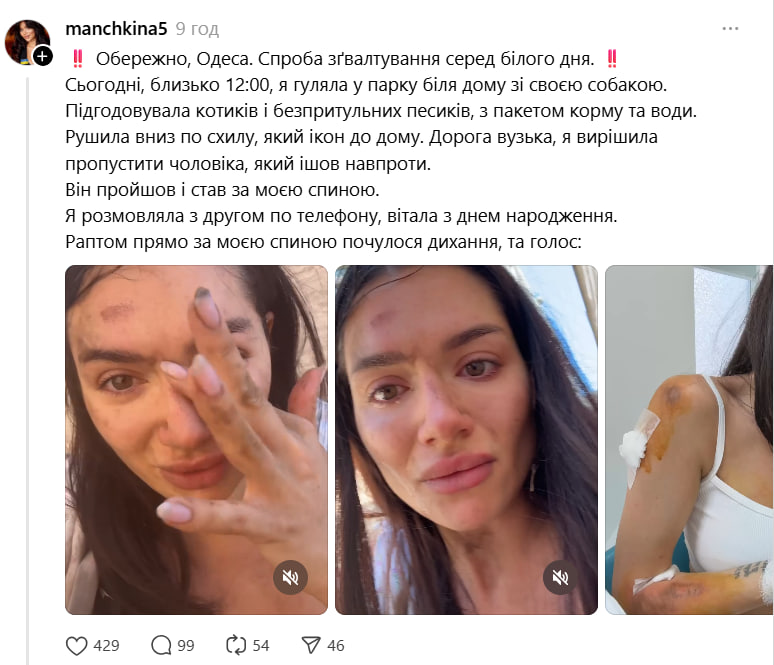The height and width of the screenshot is (665, 774).
Task: Follow manchkina5 via plus badge
Action: [43, 56]
